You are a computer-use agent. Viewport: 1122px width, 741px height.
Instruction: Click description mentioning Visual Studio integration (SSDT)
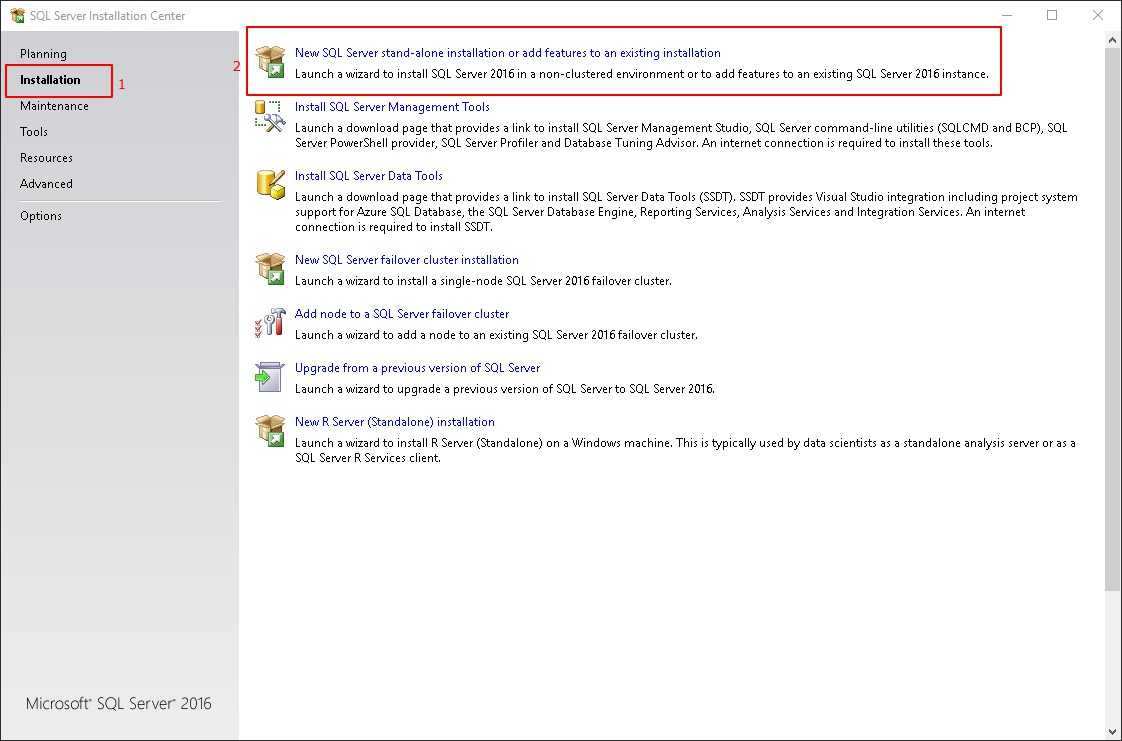686,212
